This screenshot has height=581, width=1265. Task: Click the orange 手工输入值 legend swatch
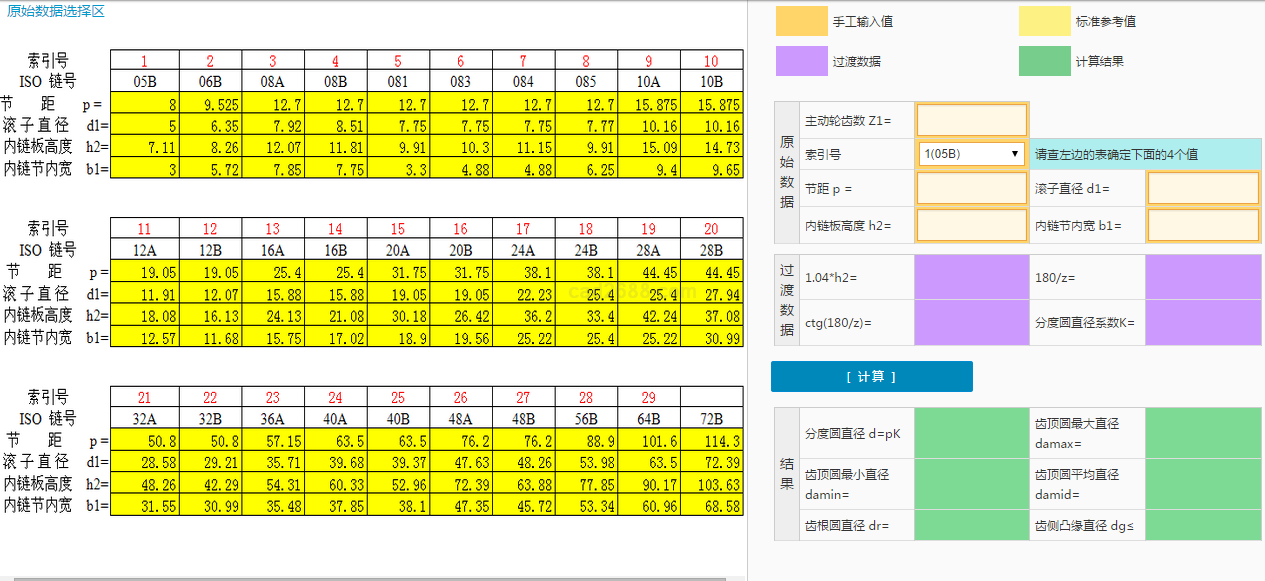(801, 21)
